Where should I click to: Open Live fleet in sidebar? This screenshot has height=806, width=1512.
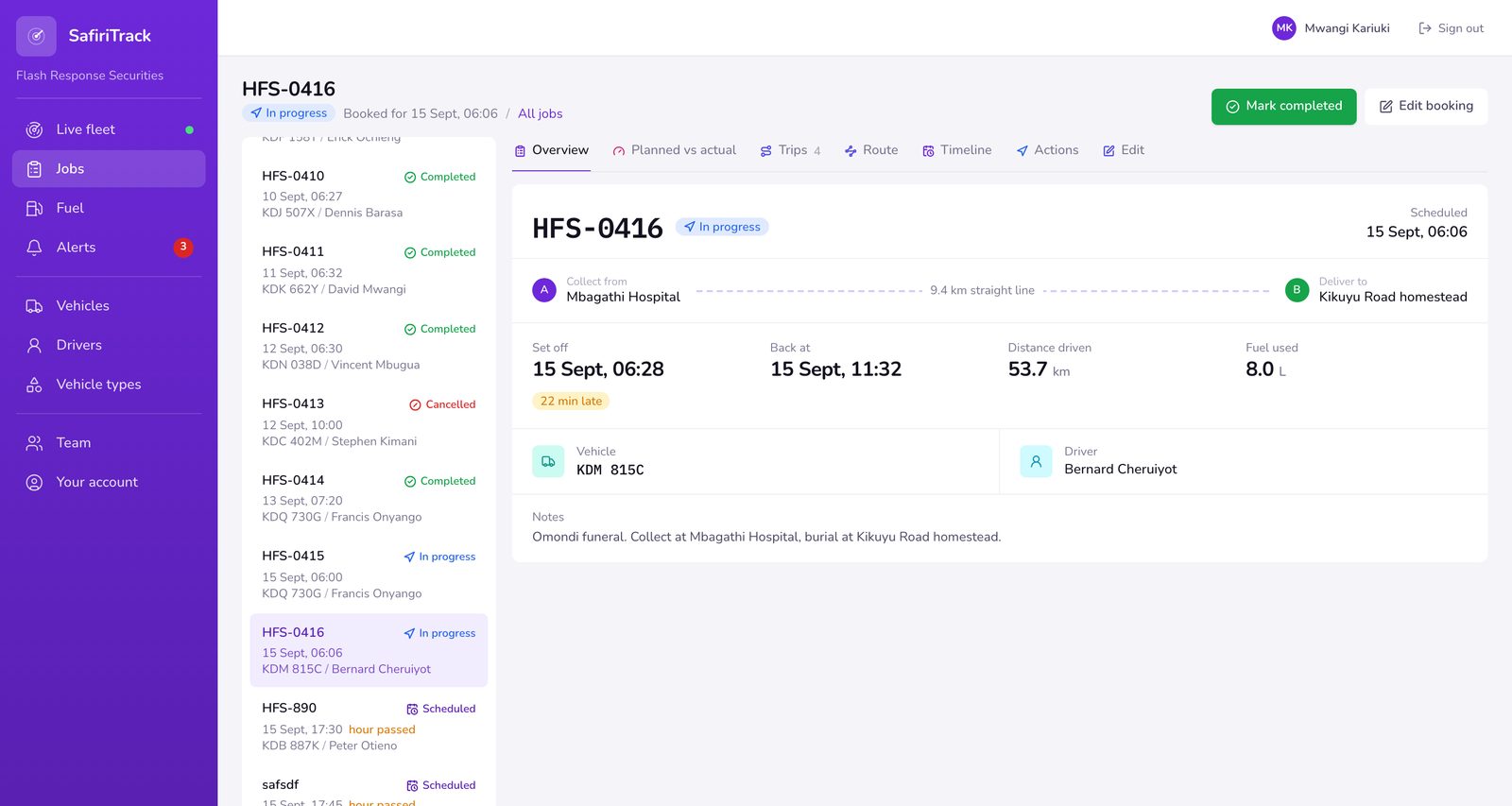(109, 129)
